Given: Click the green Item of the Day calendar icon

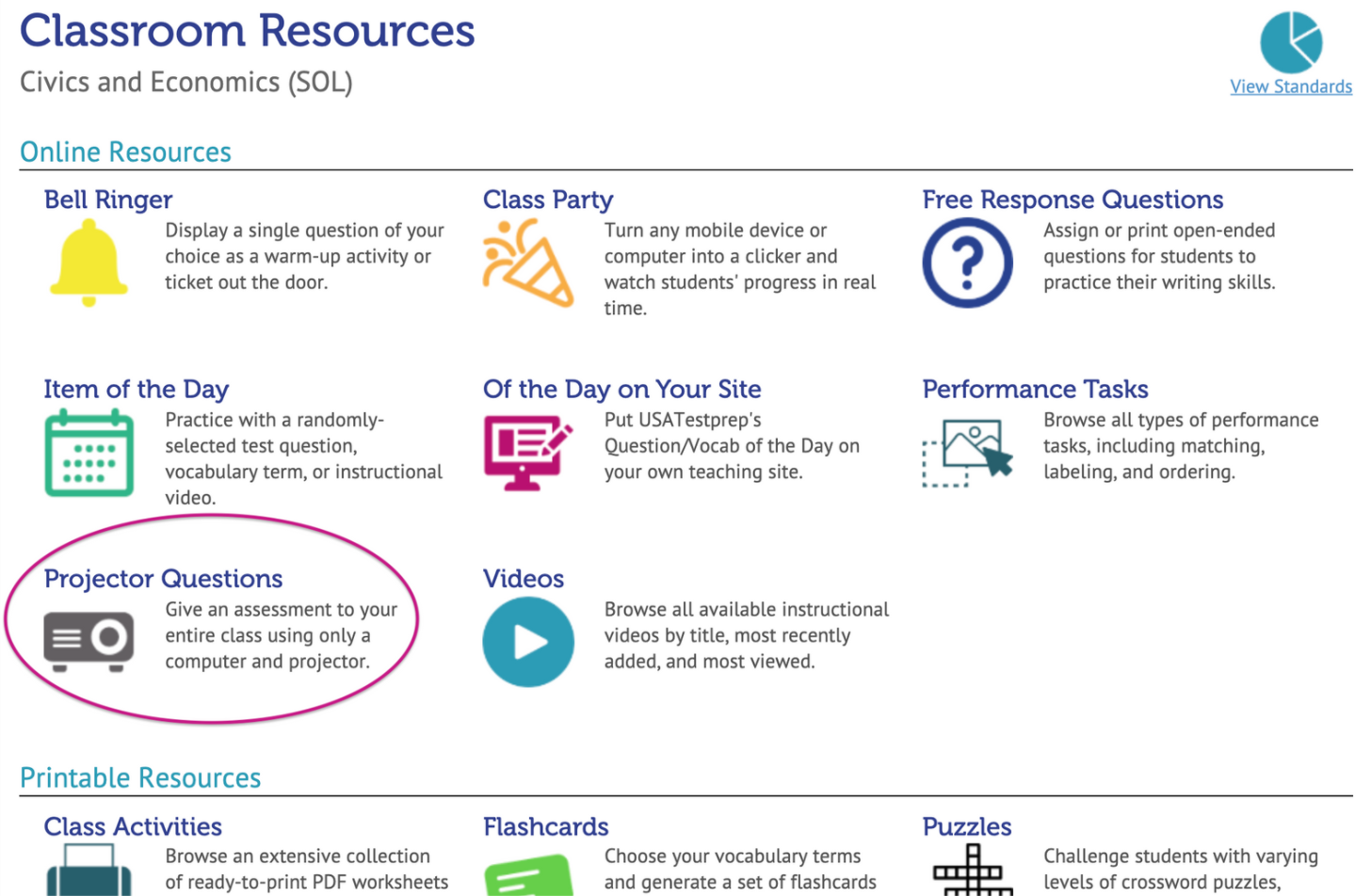Looking at the screenshot, I should pos(89,453).
